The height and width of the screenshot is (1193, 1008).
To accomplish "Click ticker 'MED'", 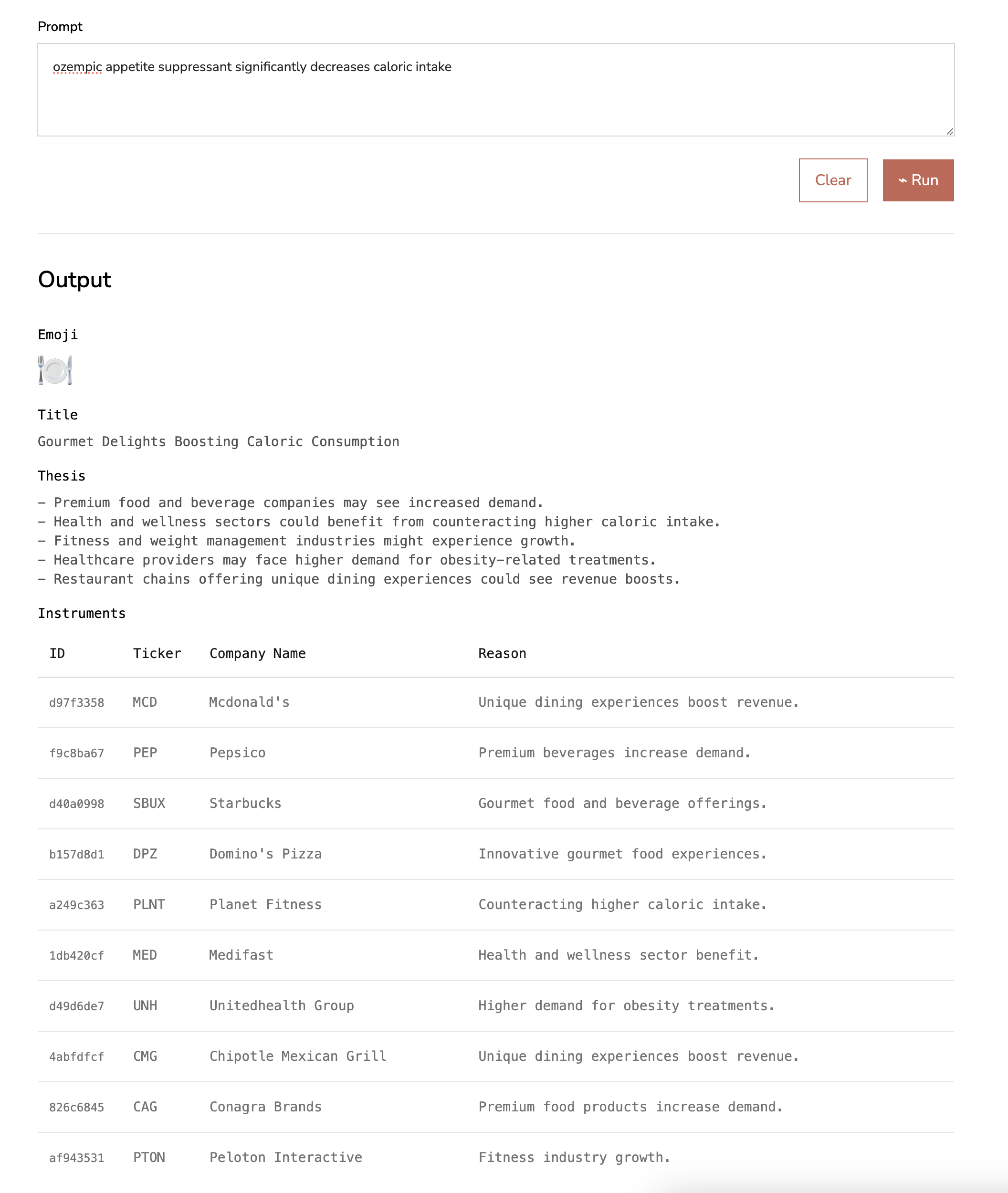I will (x=145, y=955).
